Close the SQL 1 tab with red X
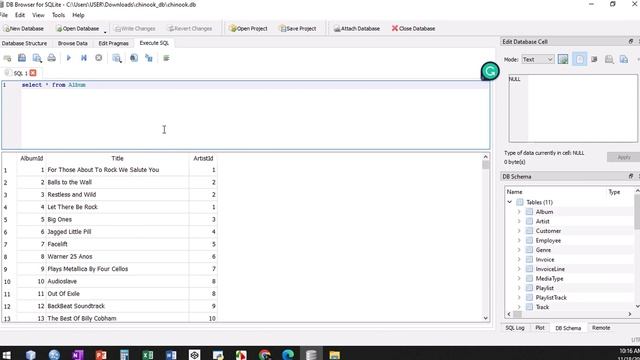The height and width of the screenshot is (360, 640). tap(33, 73)
